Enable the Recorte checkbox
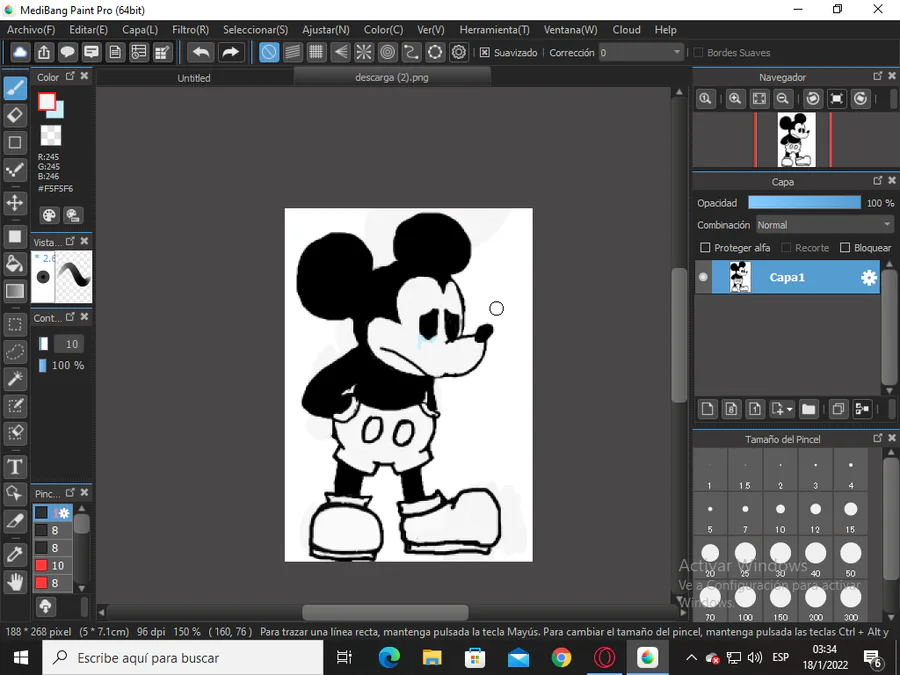Viewport: 900px width, 675px height. (x=786, y=247)
